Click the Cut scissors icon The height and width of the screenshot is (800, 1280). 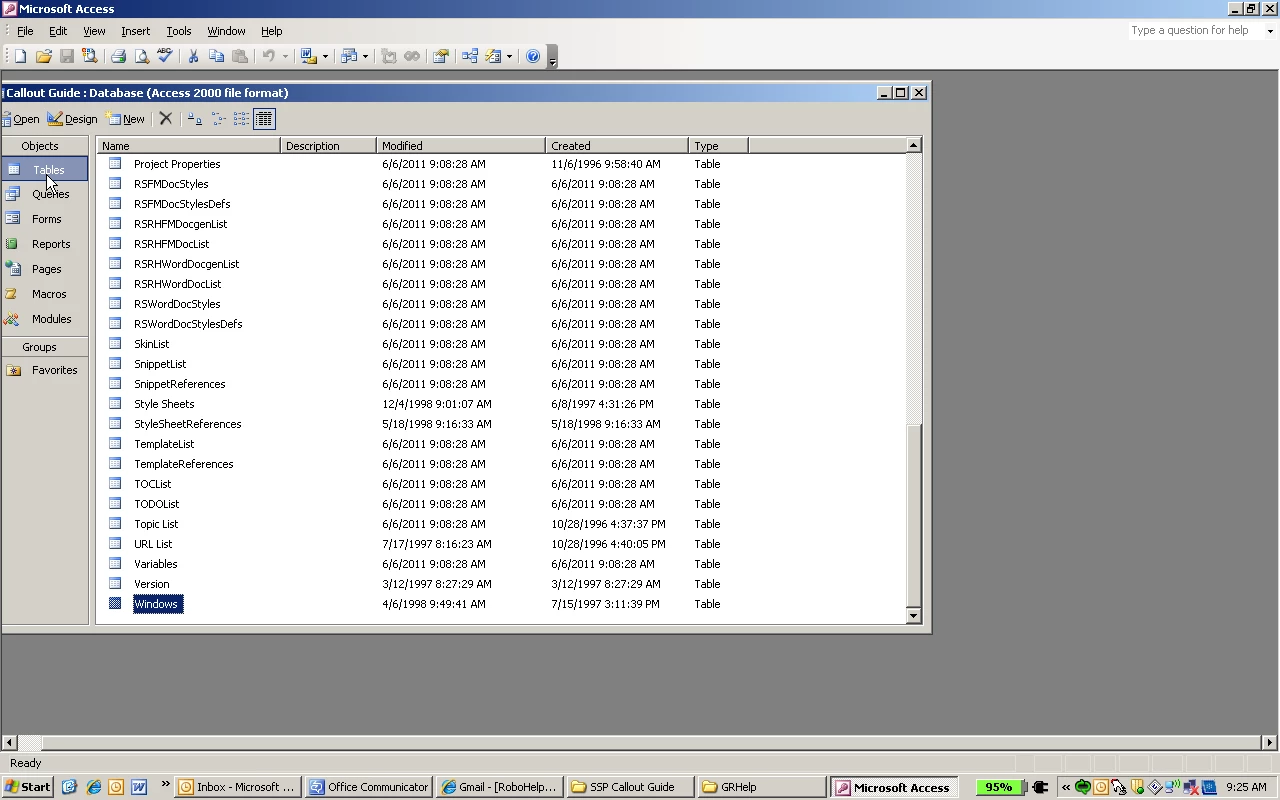click(x=193, y=57)
